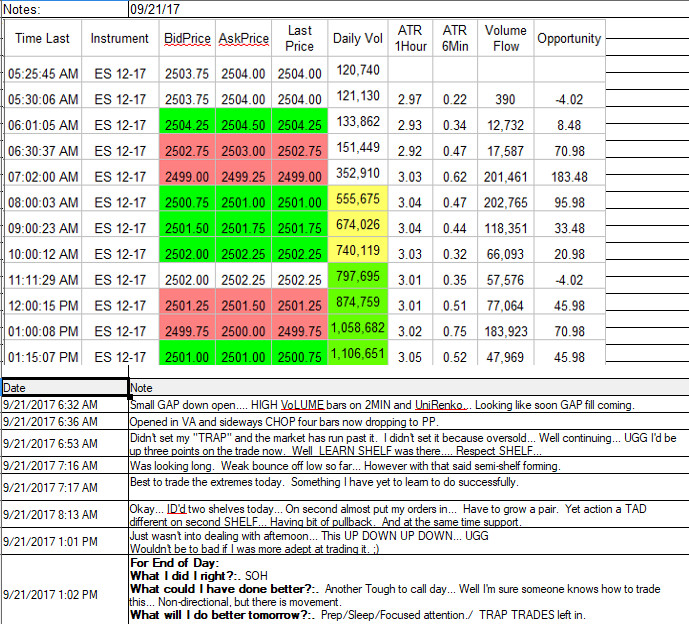Select the Notes: label cell
The image size is (689, 624).
pyautogui.click(x=65, y=9)
